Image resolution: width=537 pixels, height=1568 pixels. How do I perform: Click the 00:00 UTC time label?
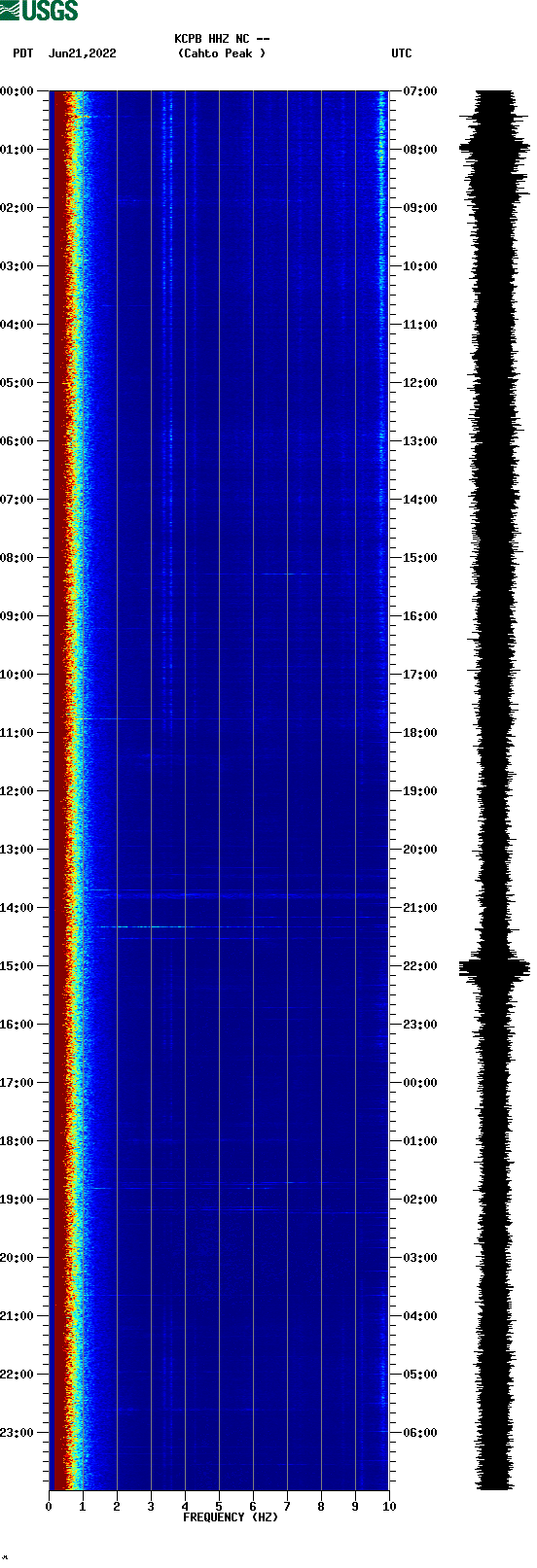[x=420, y=1083]
